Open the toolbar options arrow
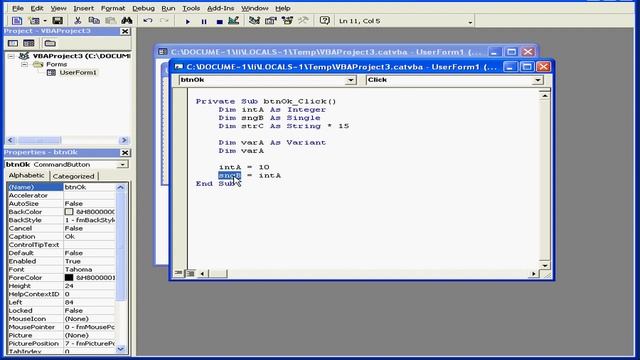Image resolution: width=640 pixels, height=360 pixels. (x=470, y=22)
